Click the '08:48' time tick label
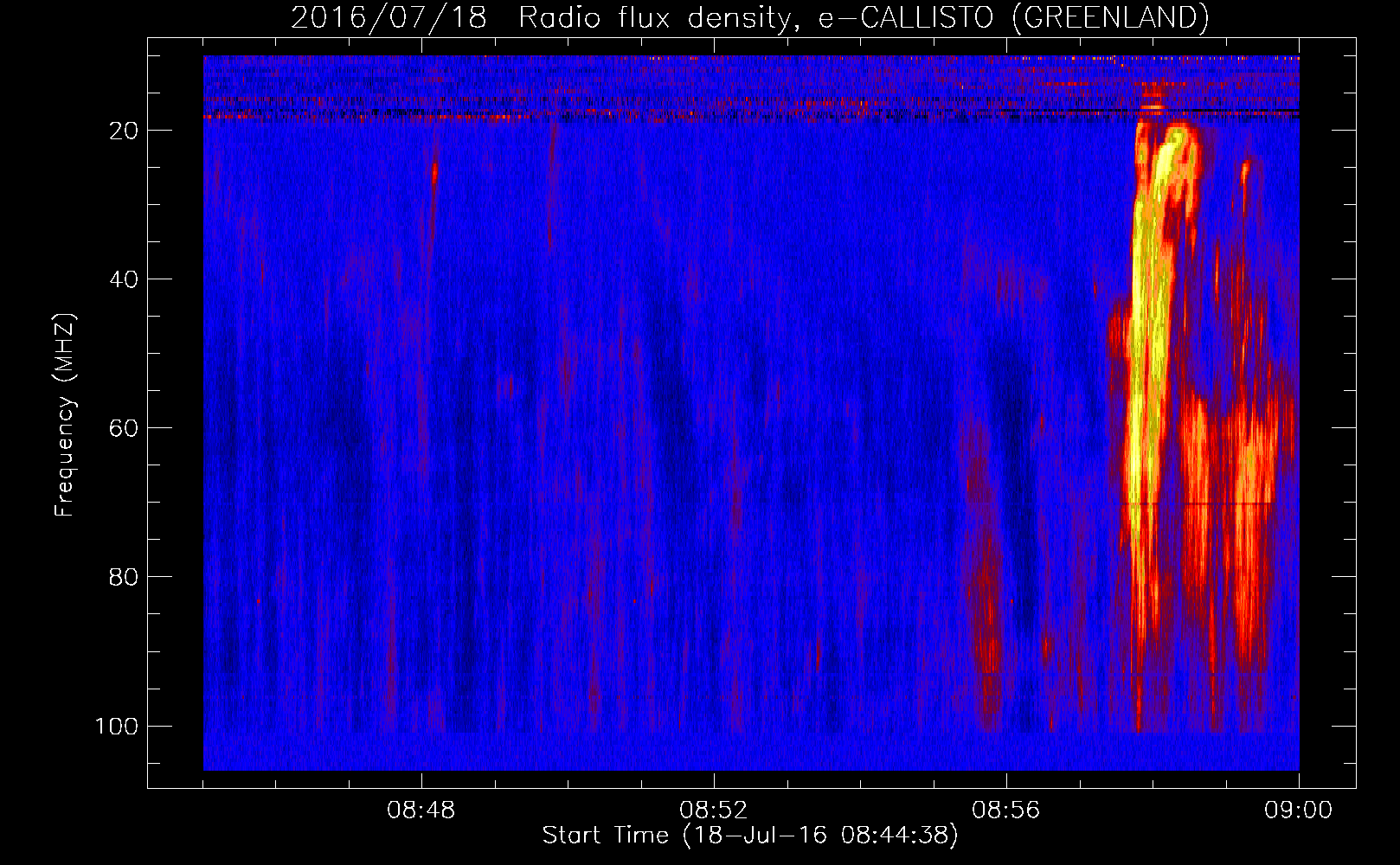The width and height of the screenshot is (1400, 865). pos(421,811)
